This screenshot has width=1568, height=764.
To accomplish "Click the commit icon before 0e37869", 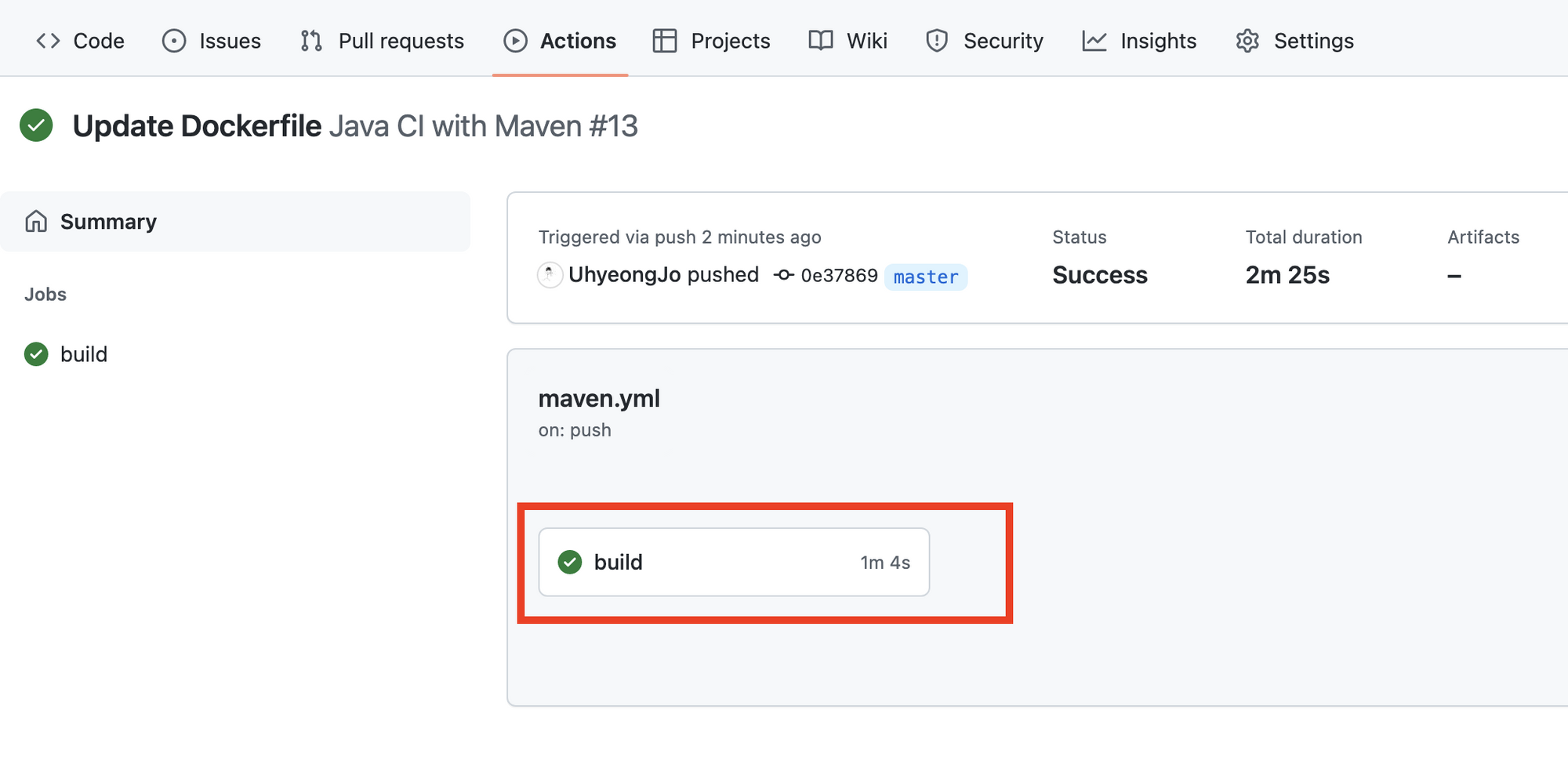I will tap(783, 275).
